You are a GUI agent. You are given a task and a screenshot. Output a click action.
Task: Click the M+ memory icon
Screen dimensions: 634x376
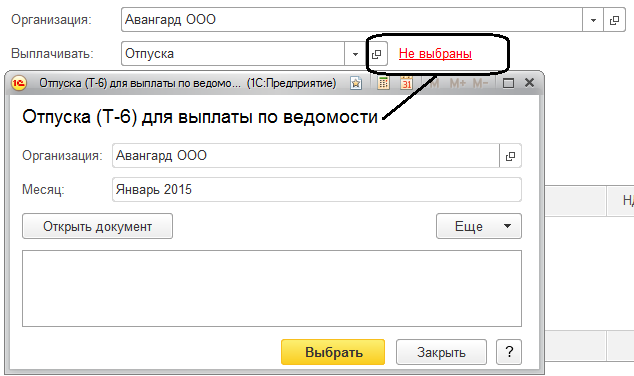point(458,83)
